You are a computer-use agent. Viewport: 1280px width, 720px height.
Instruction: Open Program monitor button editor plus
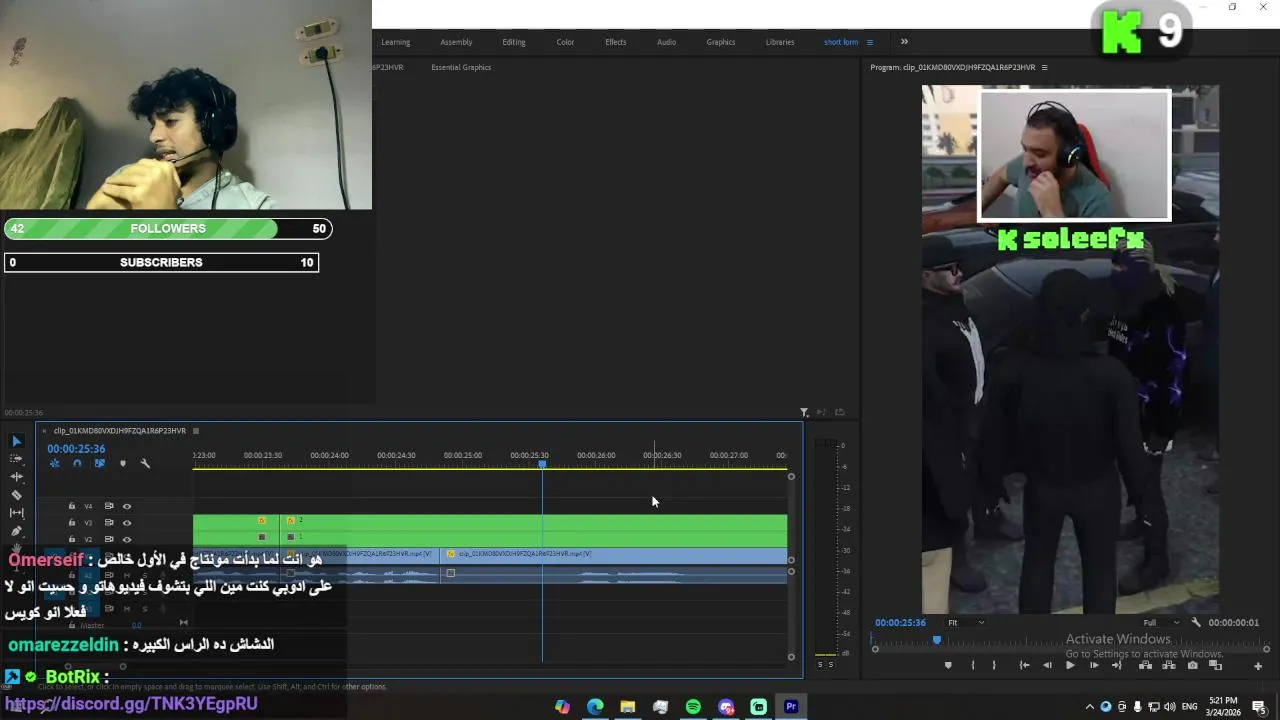(x=1258, y=666)
